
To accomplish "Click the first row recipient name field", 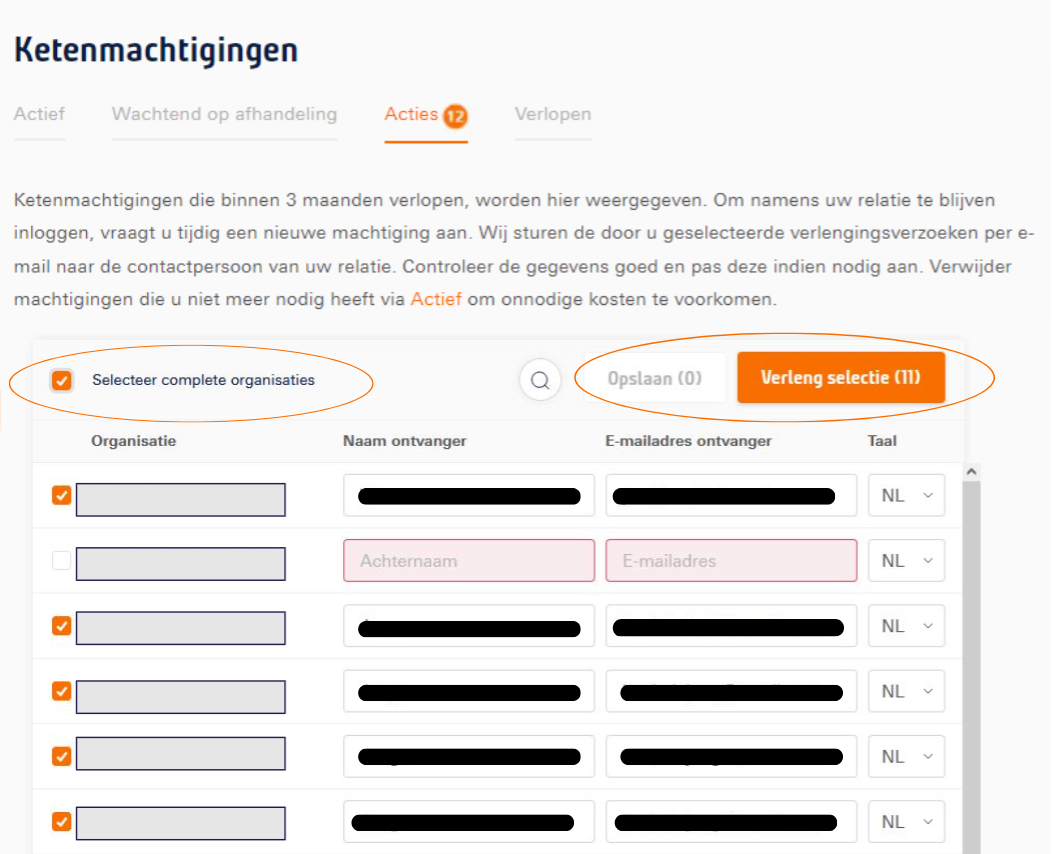I will tap(469, 496).
